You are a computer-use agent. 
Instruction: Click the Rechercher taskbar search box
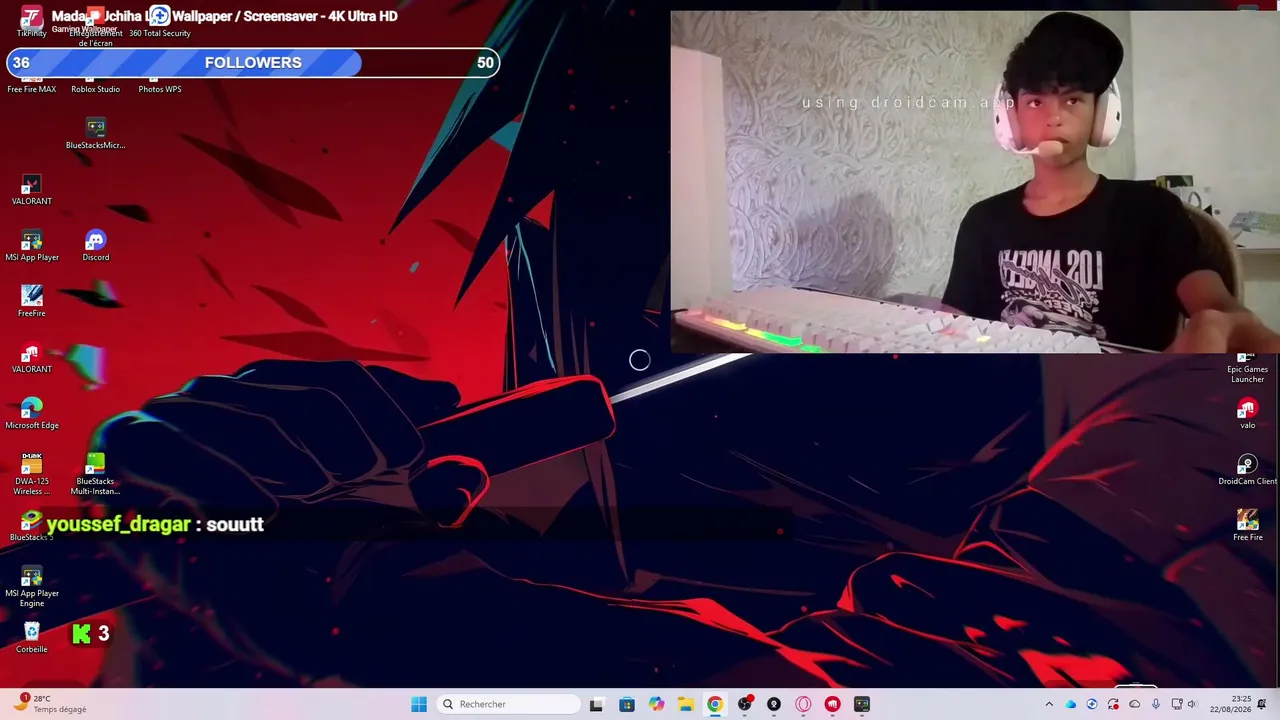click(508, 704)
